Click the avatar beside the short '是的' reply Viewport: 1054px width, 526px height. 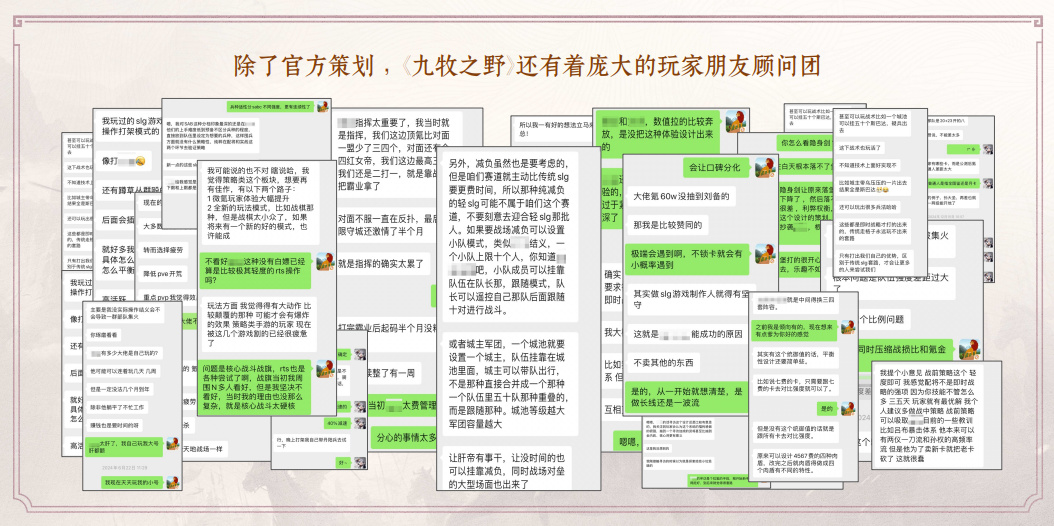tap(848, 408)
